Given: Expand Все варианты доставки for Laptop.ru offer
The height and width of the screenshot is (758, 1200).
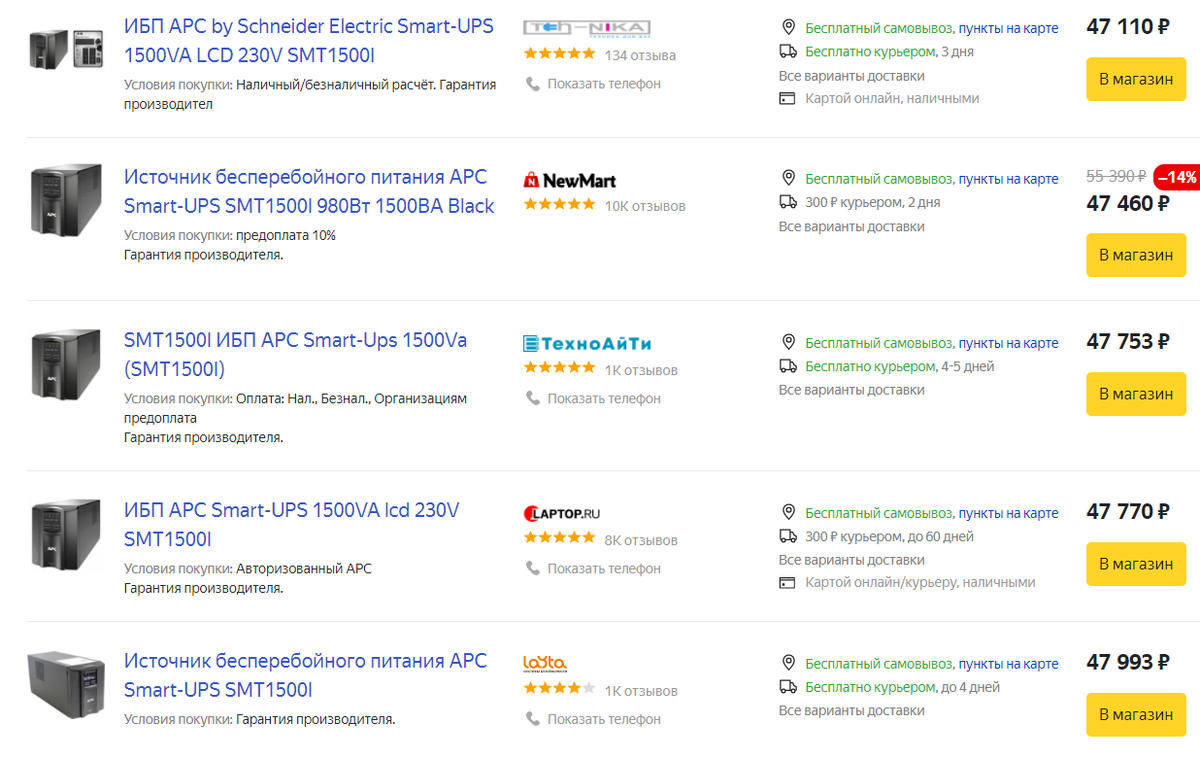Looking at the screenshot, I should coord(852,560).
